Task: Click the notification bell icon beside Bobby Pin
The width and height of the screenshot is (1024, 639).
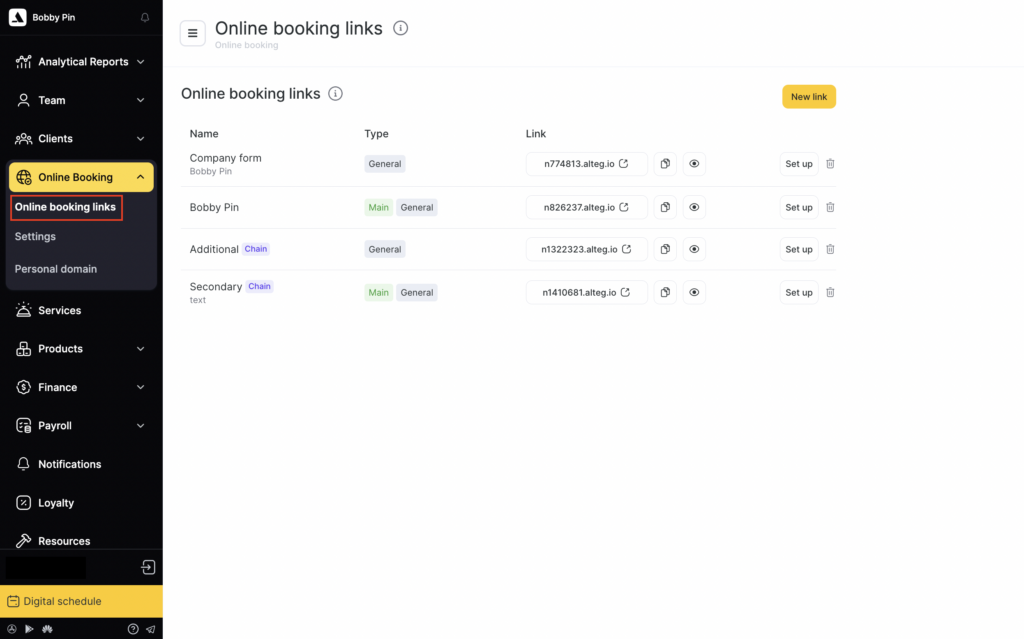Action: coord(145,18)
